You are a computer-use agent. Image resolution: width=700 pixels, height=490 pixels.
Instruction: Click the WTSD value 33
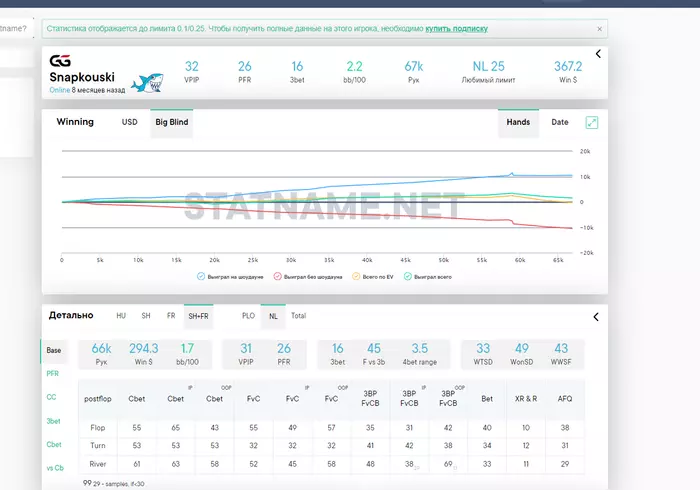pyautogui.click(x=483, y=349)
